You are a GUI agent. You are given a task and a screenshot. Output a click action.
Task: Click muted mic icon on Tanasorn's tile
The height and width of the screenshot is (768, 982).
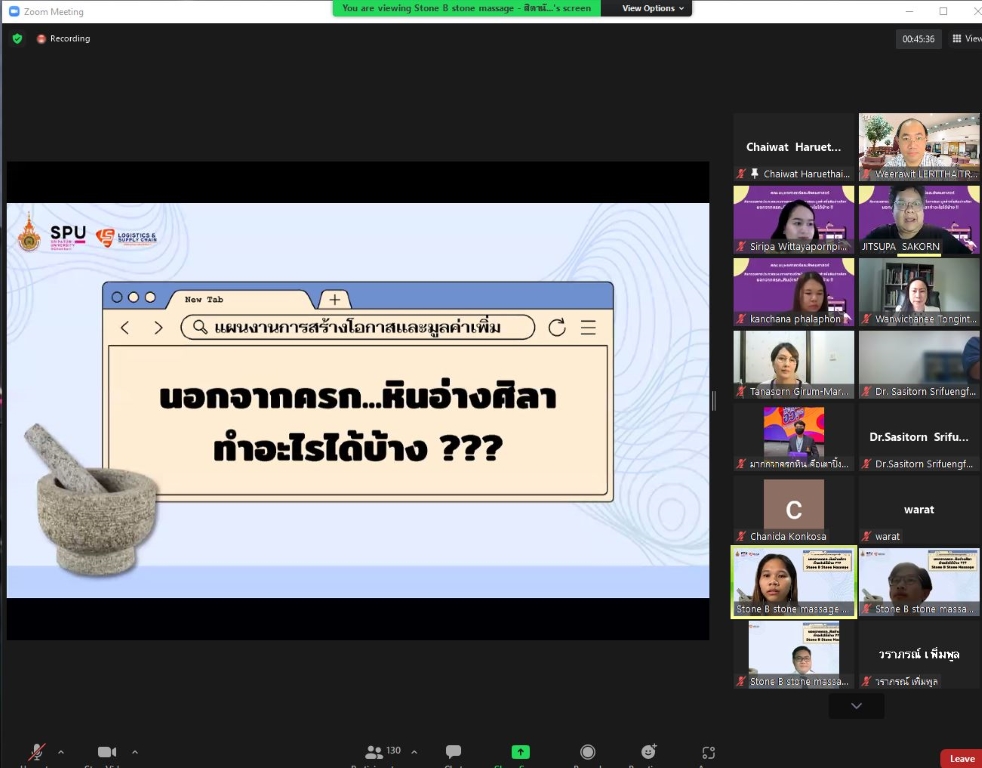click(x=742, y=392)
